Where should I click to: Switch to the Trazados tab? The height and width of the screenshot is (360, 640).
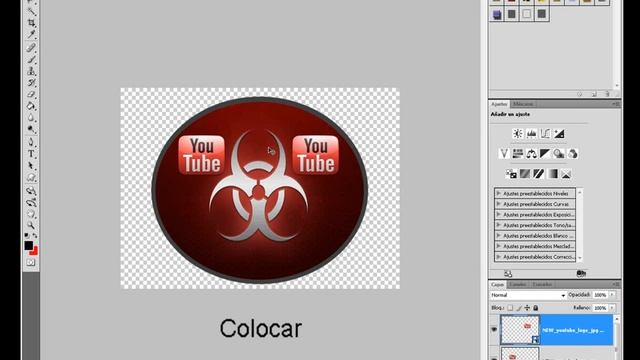click(x=542, y=284)
